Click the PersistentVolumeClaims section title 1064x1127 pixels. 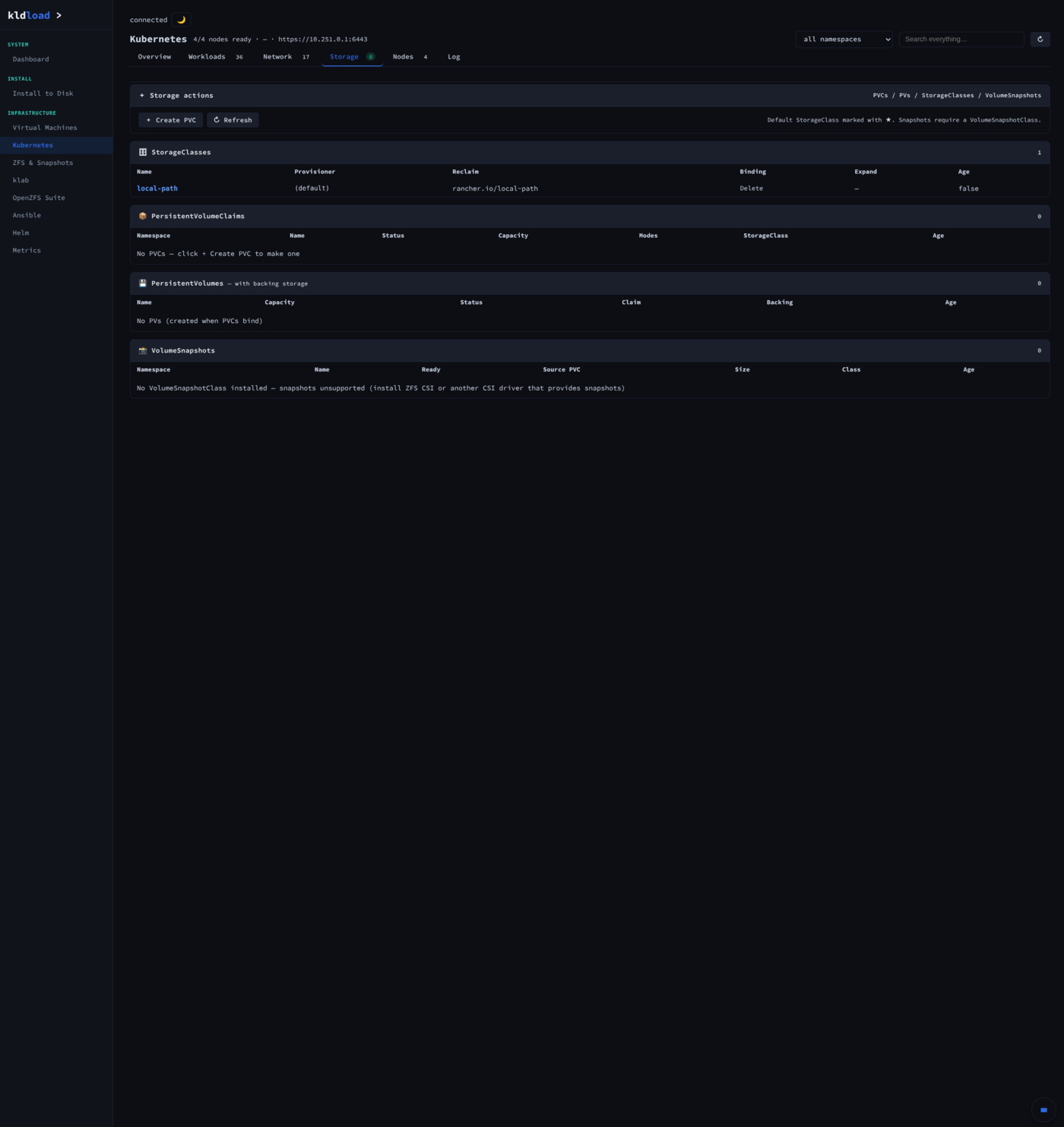point(198,216)
